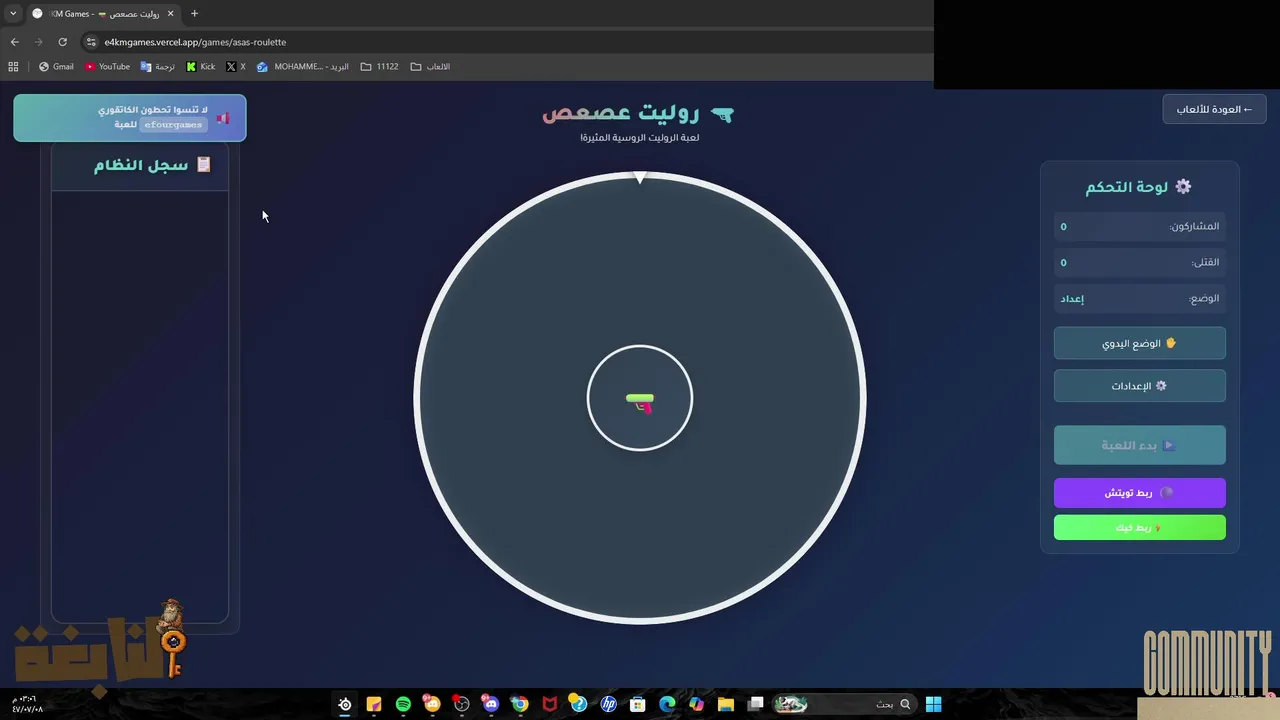The image size is (1280, 720).
Task: Click the القتلى kills count value
Action: (1063, 263)
